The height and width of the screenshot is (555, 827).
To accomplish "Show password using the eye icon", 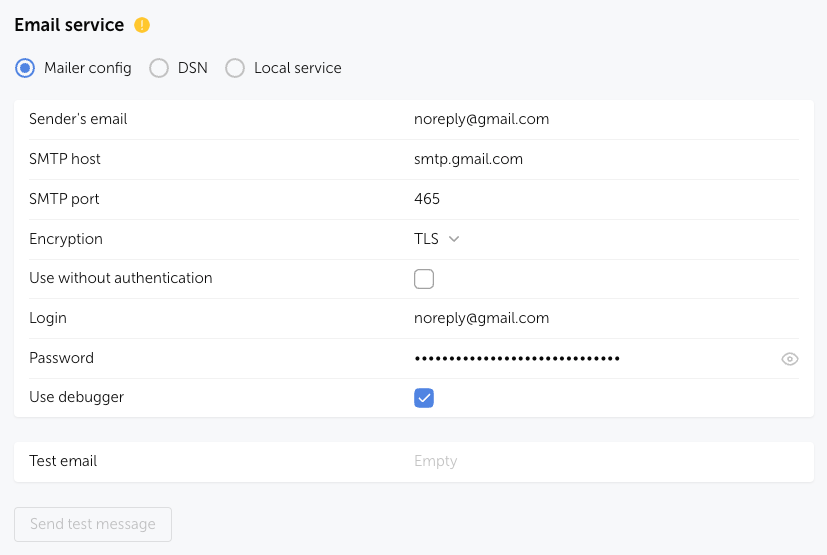I will pyautogui.click(x=789, y=359).
